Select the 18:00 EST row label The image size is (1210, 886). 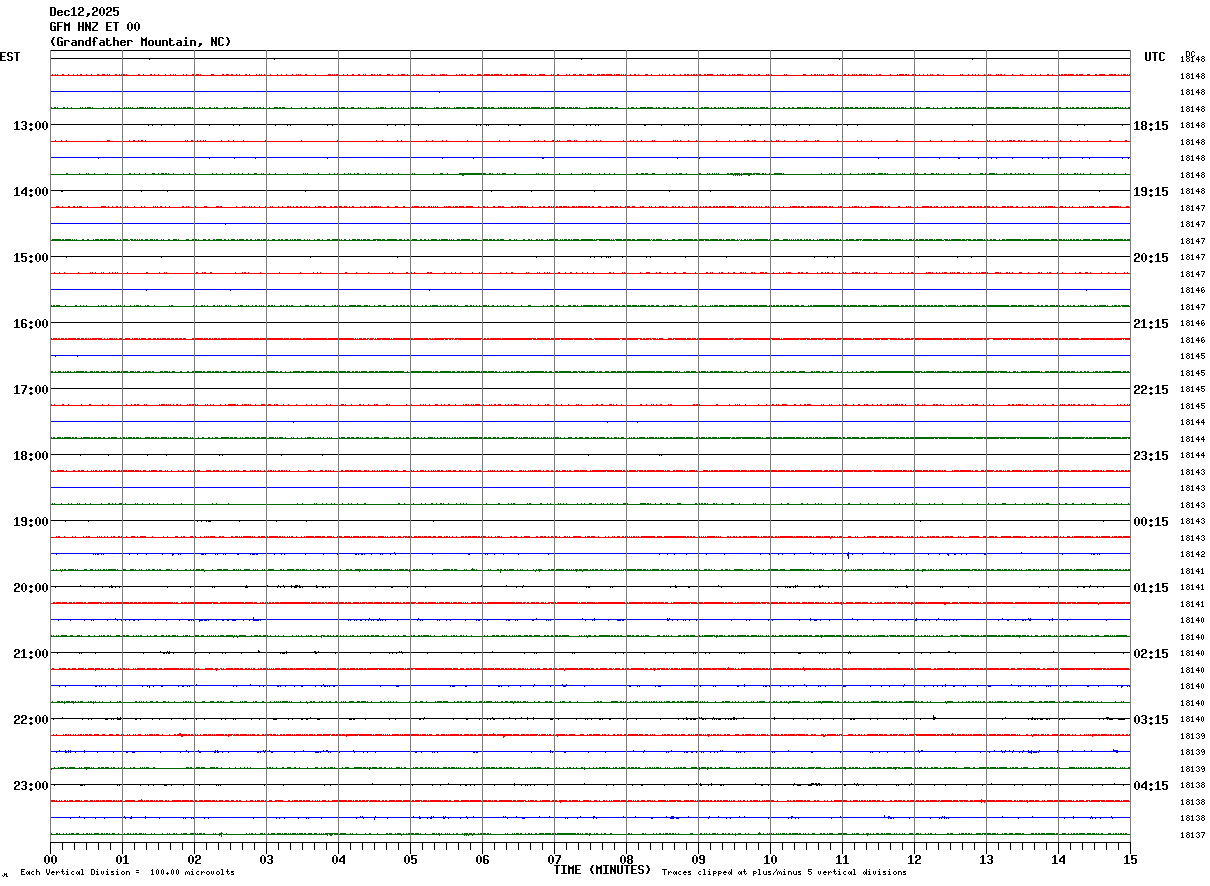(30, 456)
